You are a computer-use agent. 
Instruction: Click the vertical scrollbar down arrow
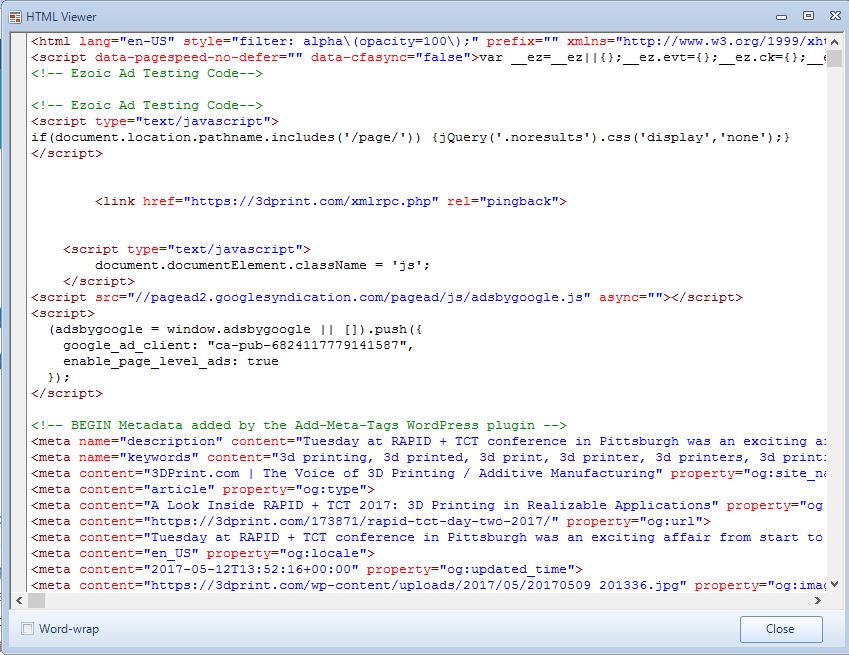tap(834, 584)
